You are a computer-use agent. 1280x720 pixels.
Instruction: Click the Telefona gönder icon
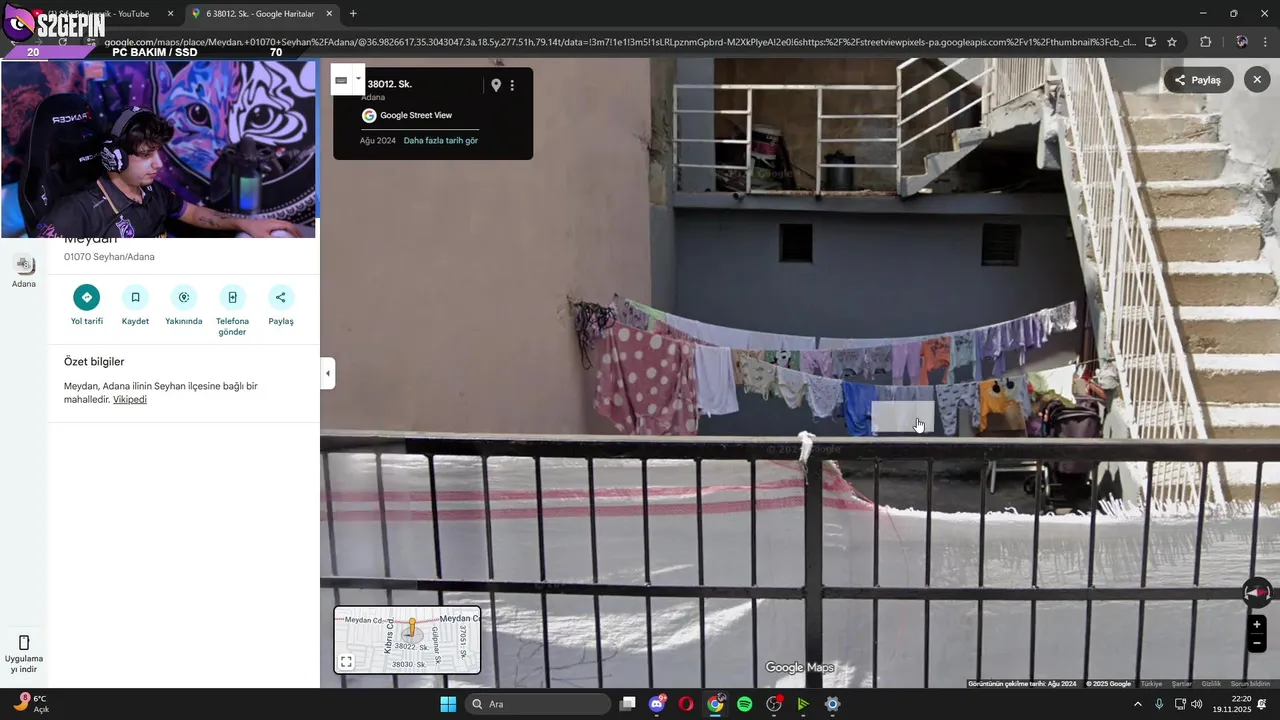coord(232,297)
